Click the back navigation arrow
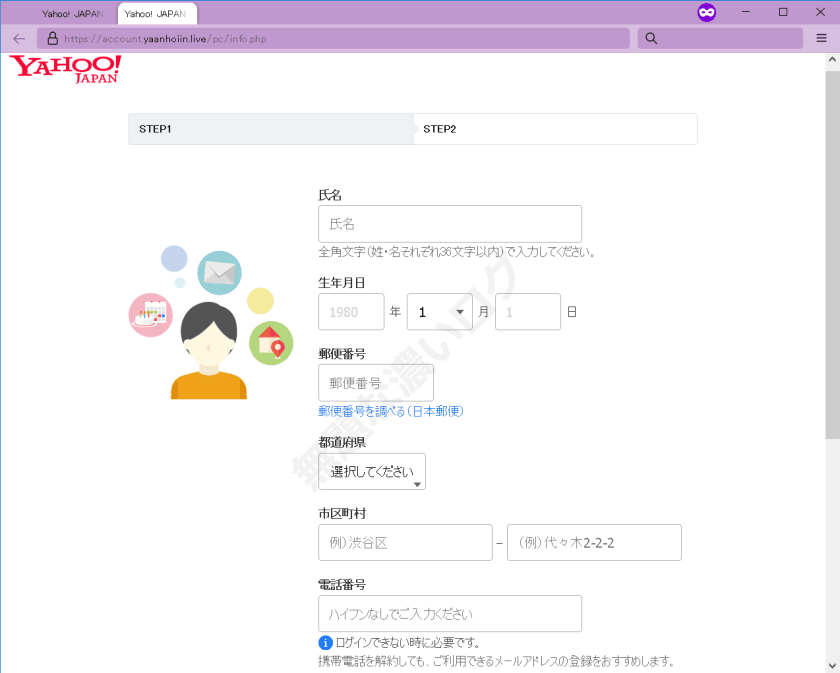Screen dimensions: 840x673 (18, 38)
